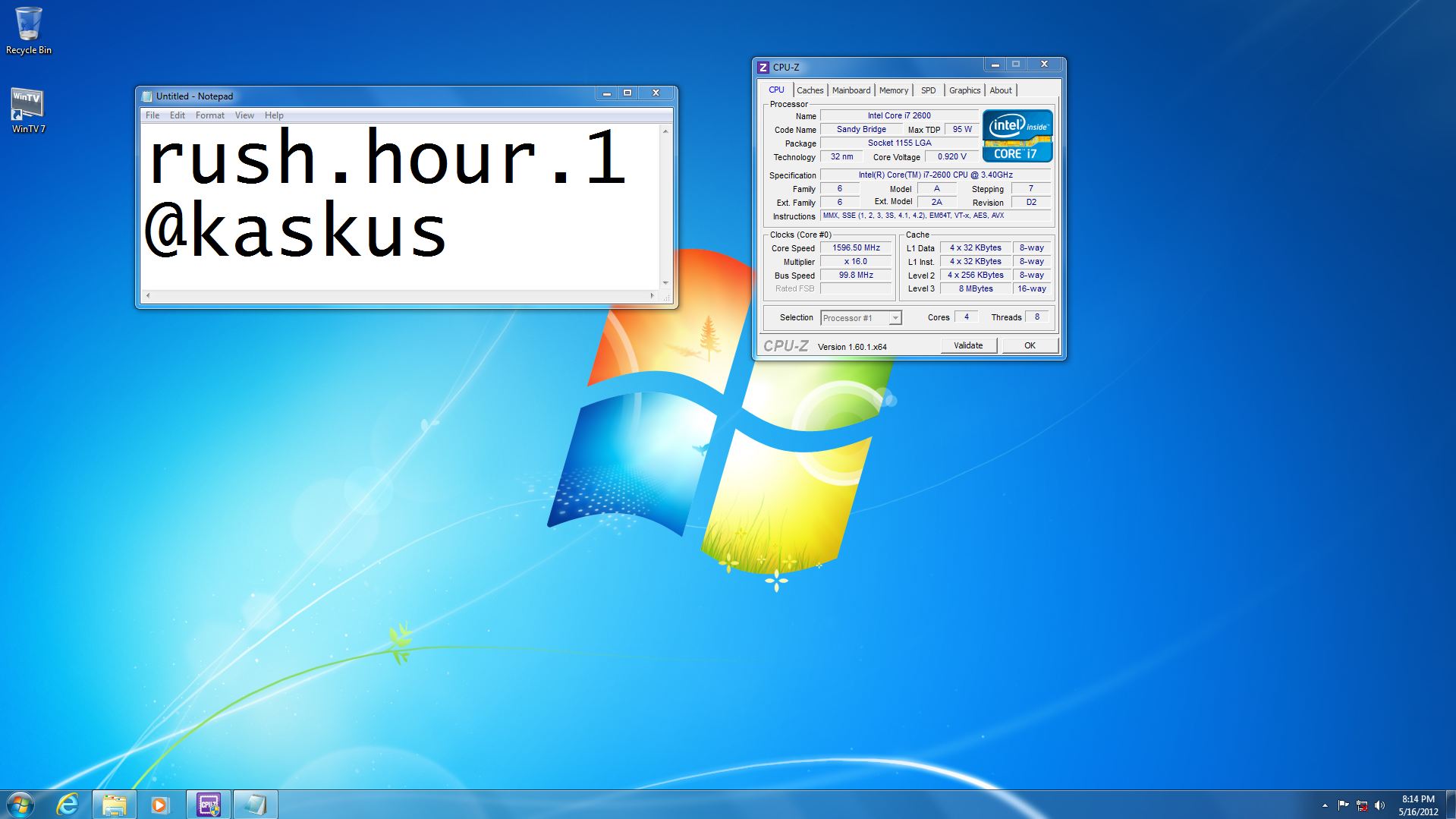
Task: Click Specification field 'i7-2600 CPU @ 3.40GHz'
Action: tap(936, 175)
